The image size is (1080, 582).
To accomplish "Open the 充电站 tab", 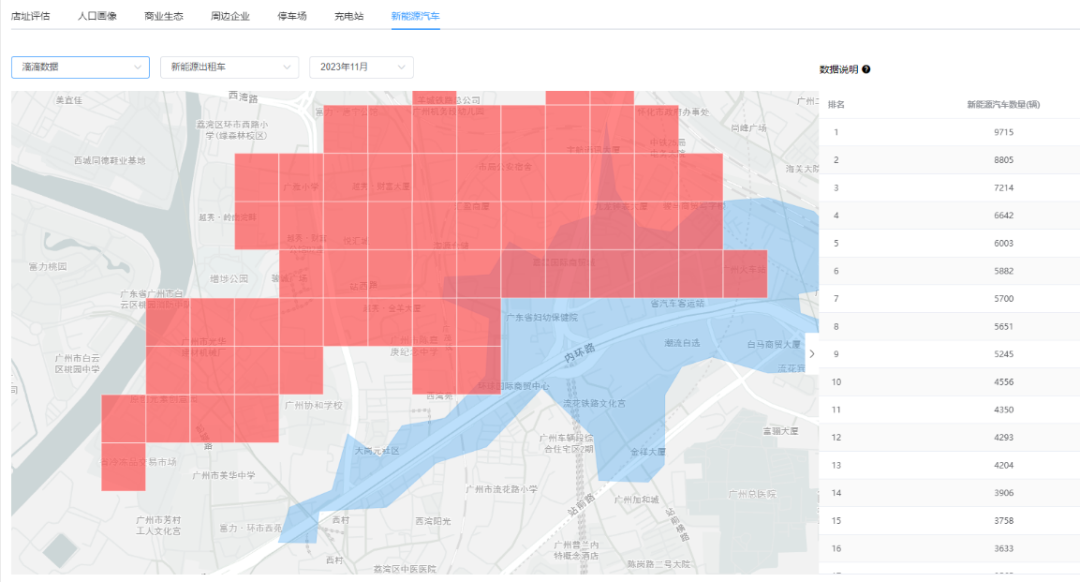I will [x=349, y=16].
